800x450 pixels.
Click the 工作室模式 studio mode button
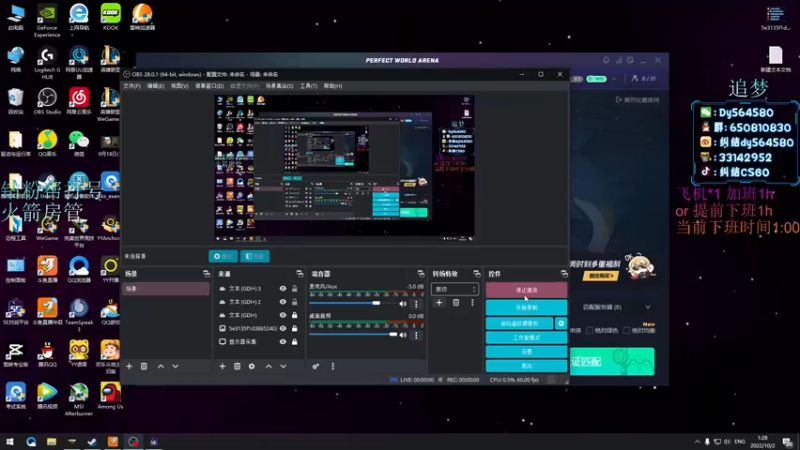(x=526, y=337)
